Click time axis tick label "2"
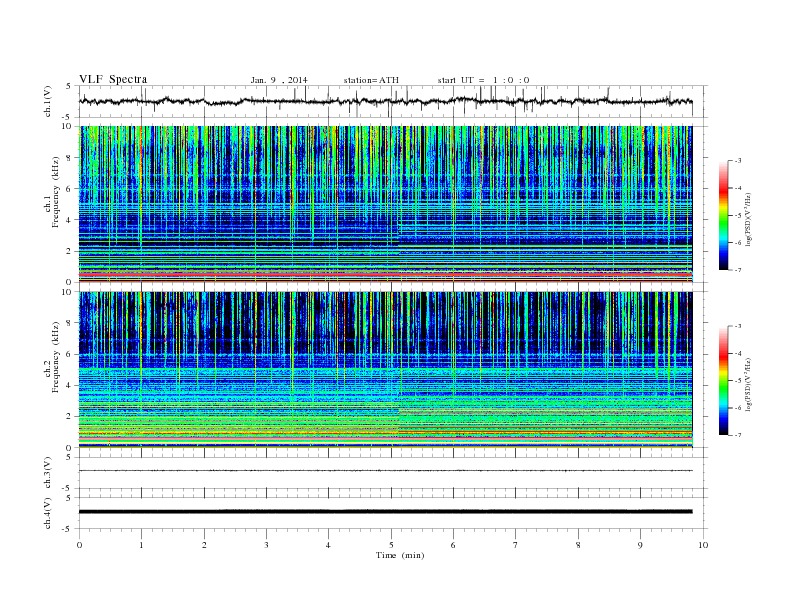 (204, 545)
